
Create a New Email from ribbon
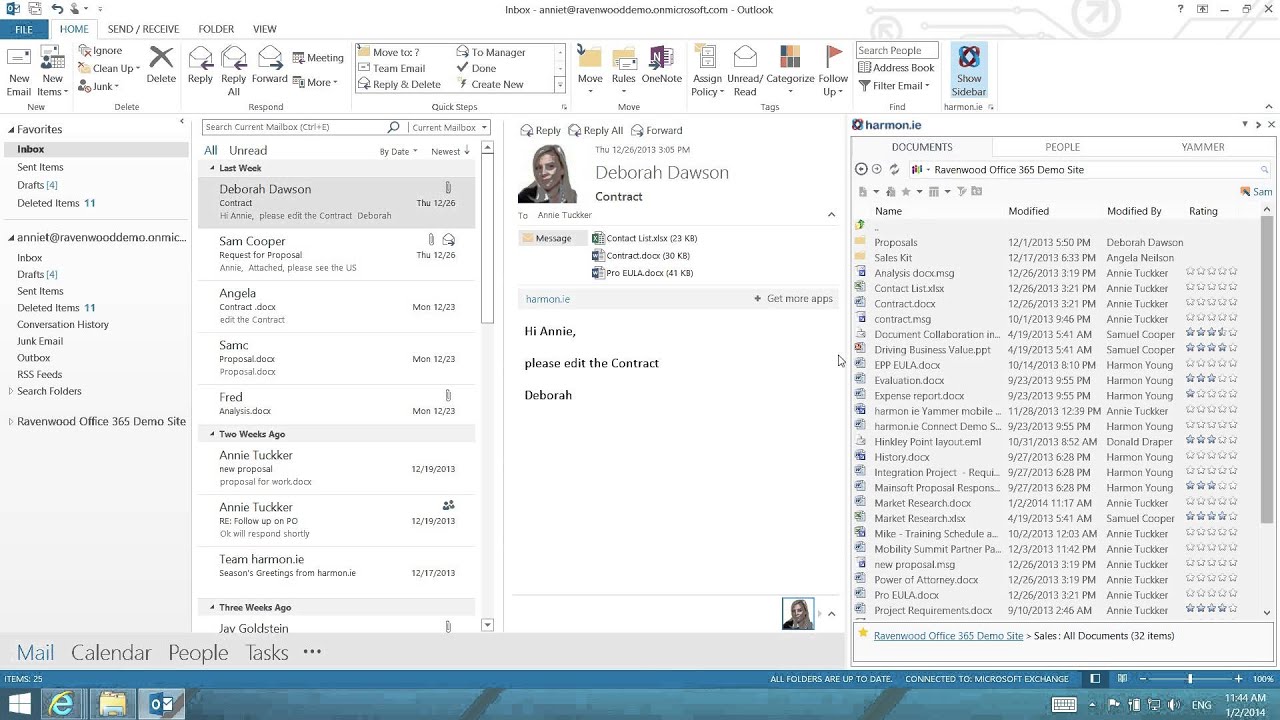tap(19, 72)
